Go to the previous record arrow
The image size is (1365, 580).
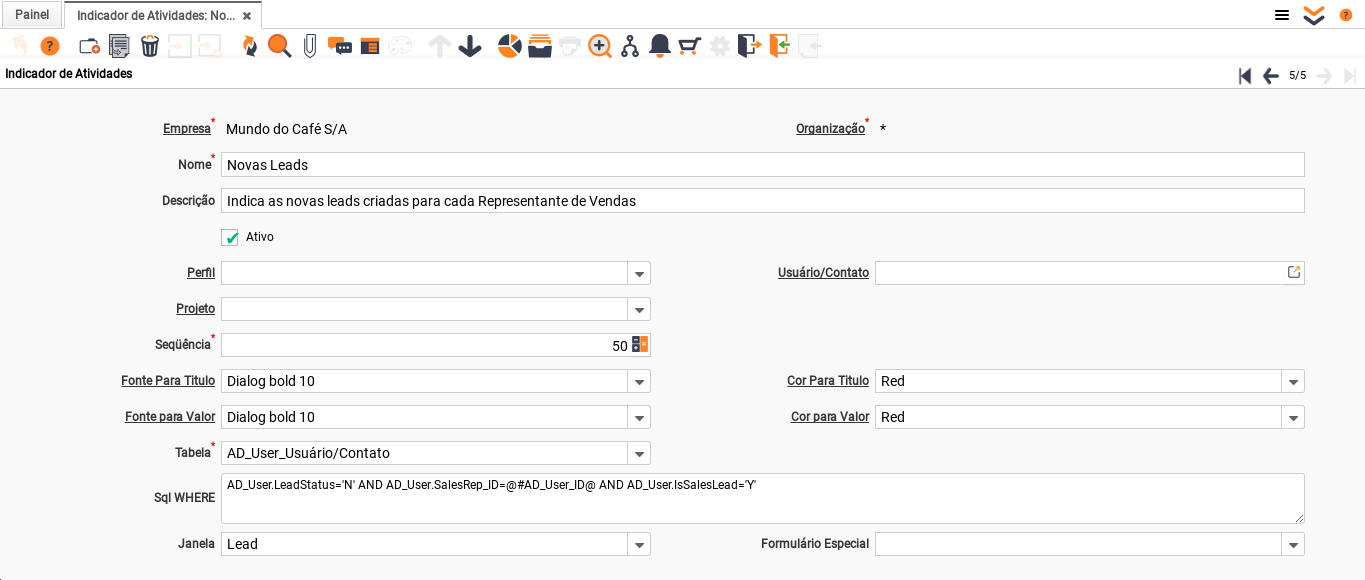click(1271, 76)
